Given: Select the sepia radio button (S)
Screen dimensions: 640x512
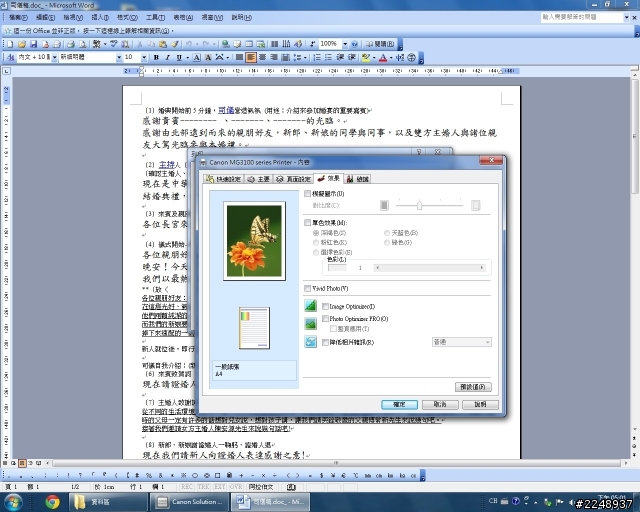Looking at the screenshot, I should point(316,233).
